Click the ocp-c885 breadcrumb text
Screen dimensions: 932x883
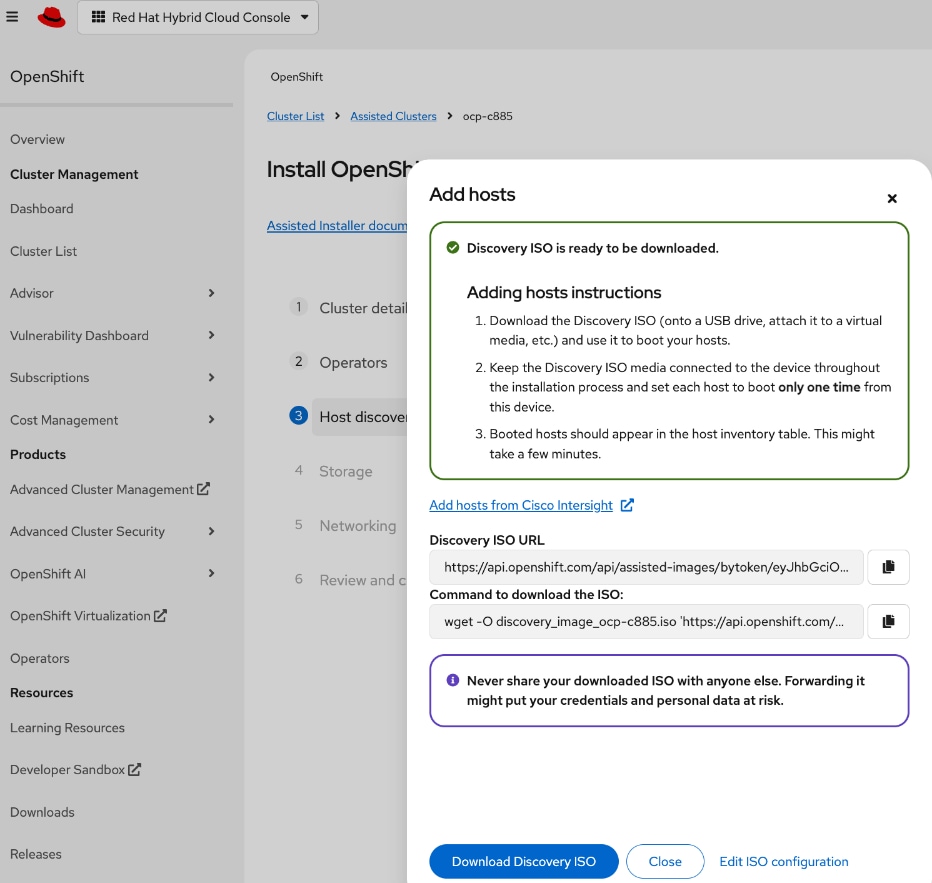pyautogui.click(x=487, y=116)
